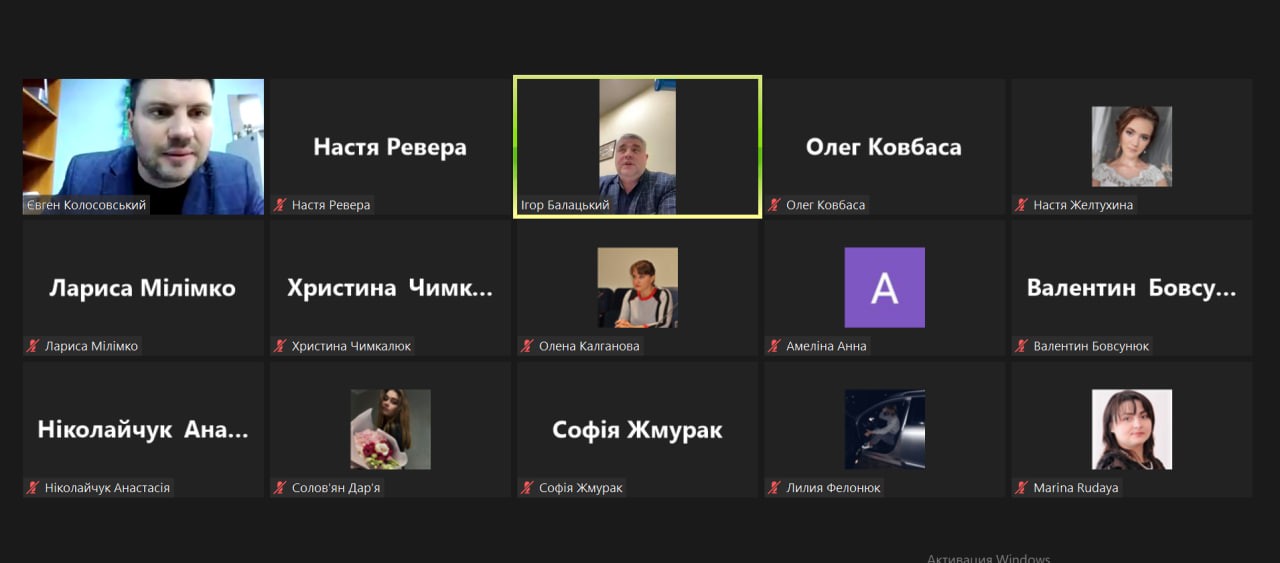This screenshot has height=563, width=1280.
Task: Click the Євген Колосовський name label
Action: pyautogui.click(x=86, y=205)
